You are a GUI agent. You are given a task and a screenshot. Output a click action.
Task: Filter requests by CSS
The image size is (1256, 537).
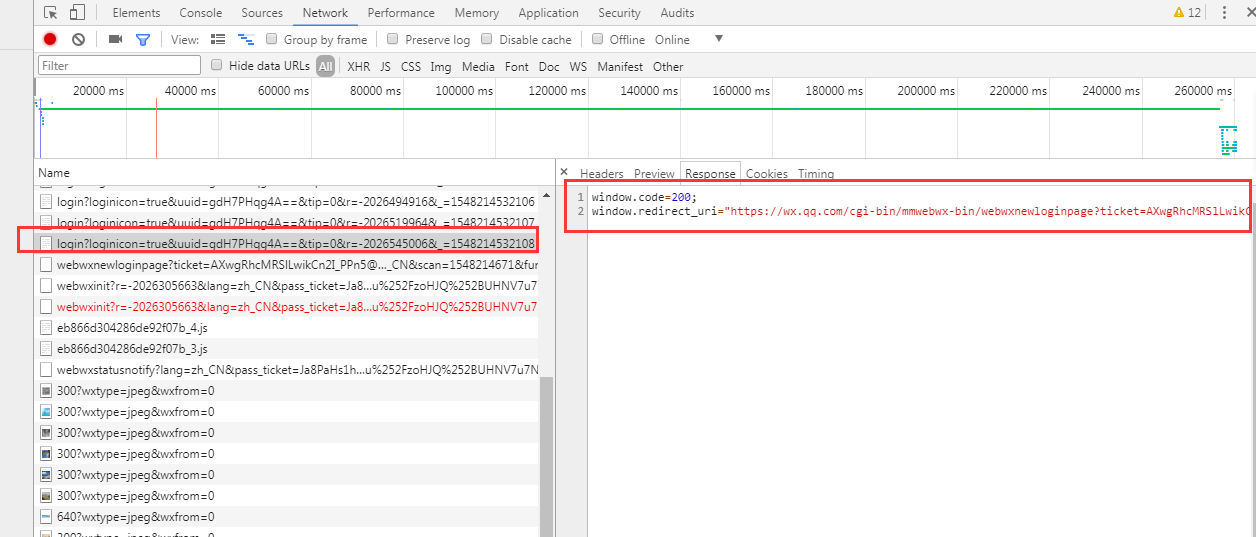click(x=411, y=66)
